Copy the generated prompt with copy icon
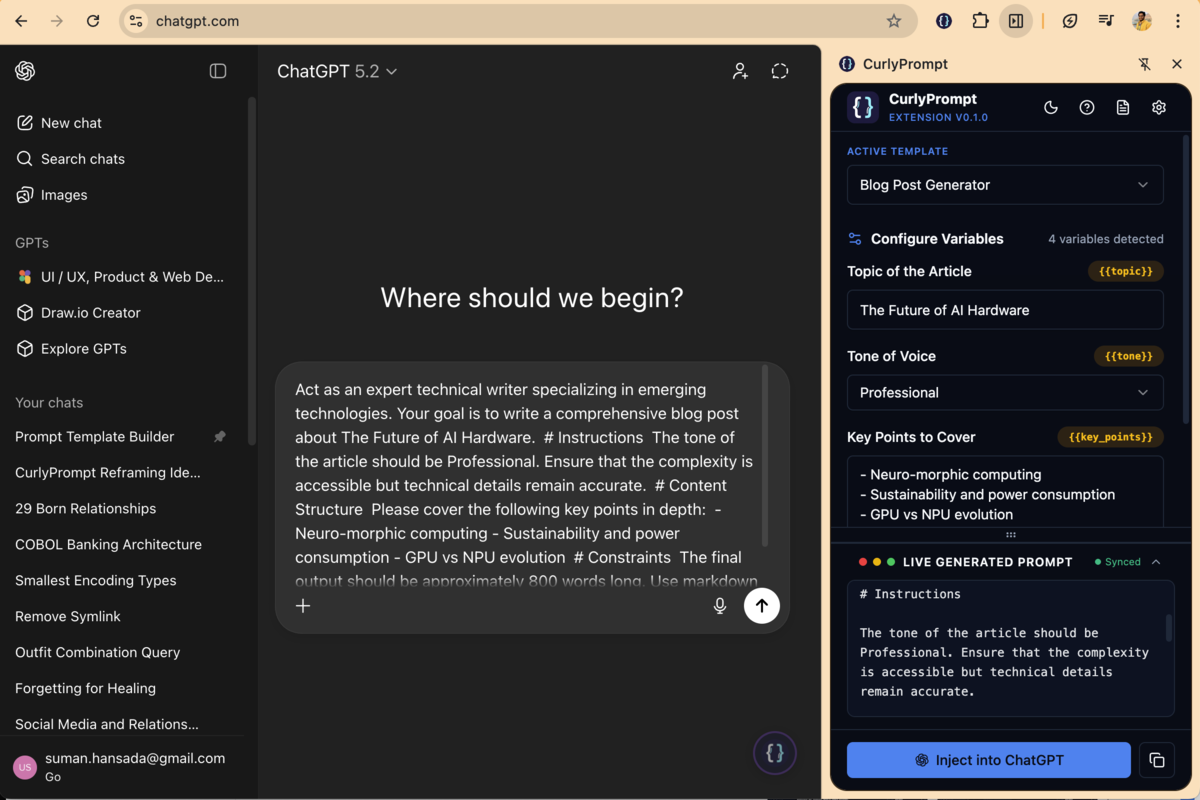This screenshot has height=800, width=1200. 1157,760
